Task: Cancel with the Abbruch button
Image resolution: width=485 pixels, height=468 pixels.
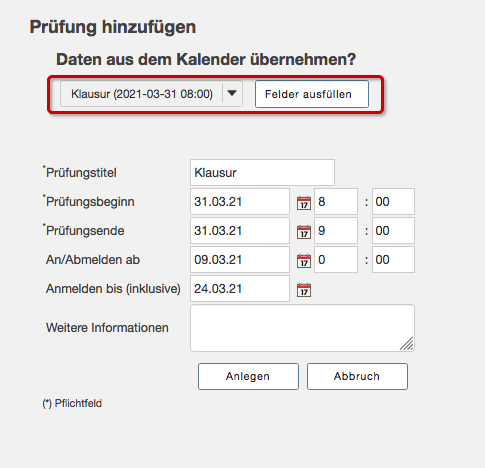Action: tap(357, 376)
